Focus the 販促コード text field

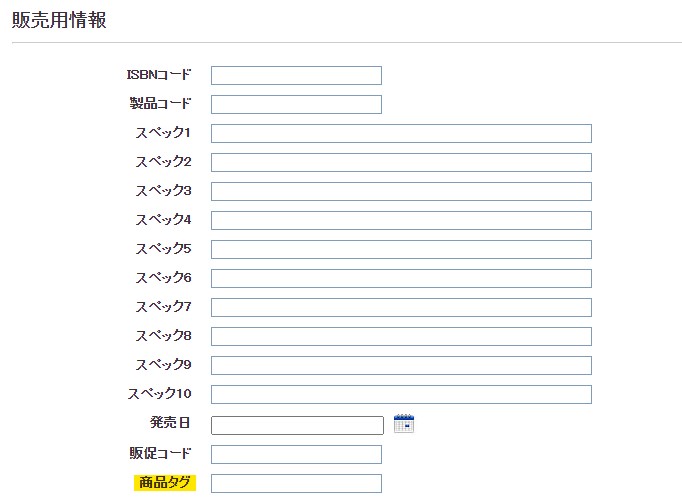pos(296,455)
